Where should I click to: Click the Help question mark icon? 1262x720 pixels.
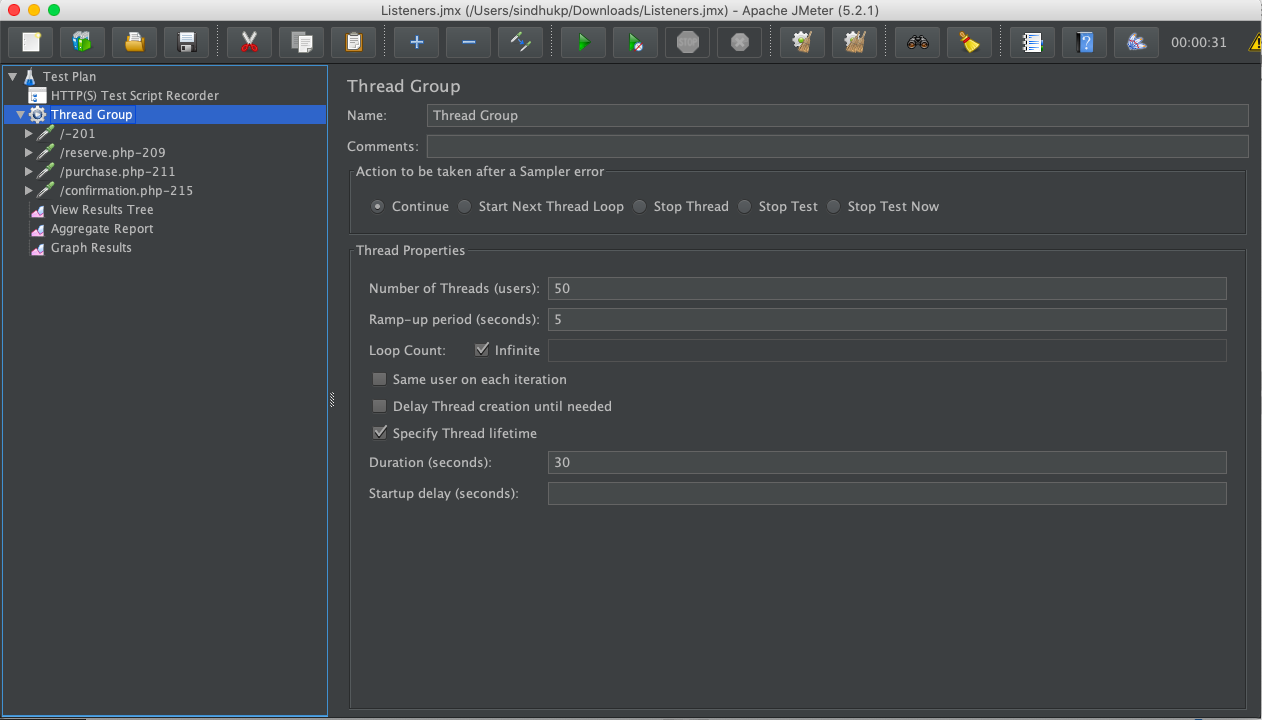(x=1085, y=43)
